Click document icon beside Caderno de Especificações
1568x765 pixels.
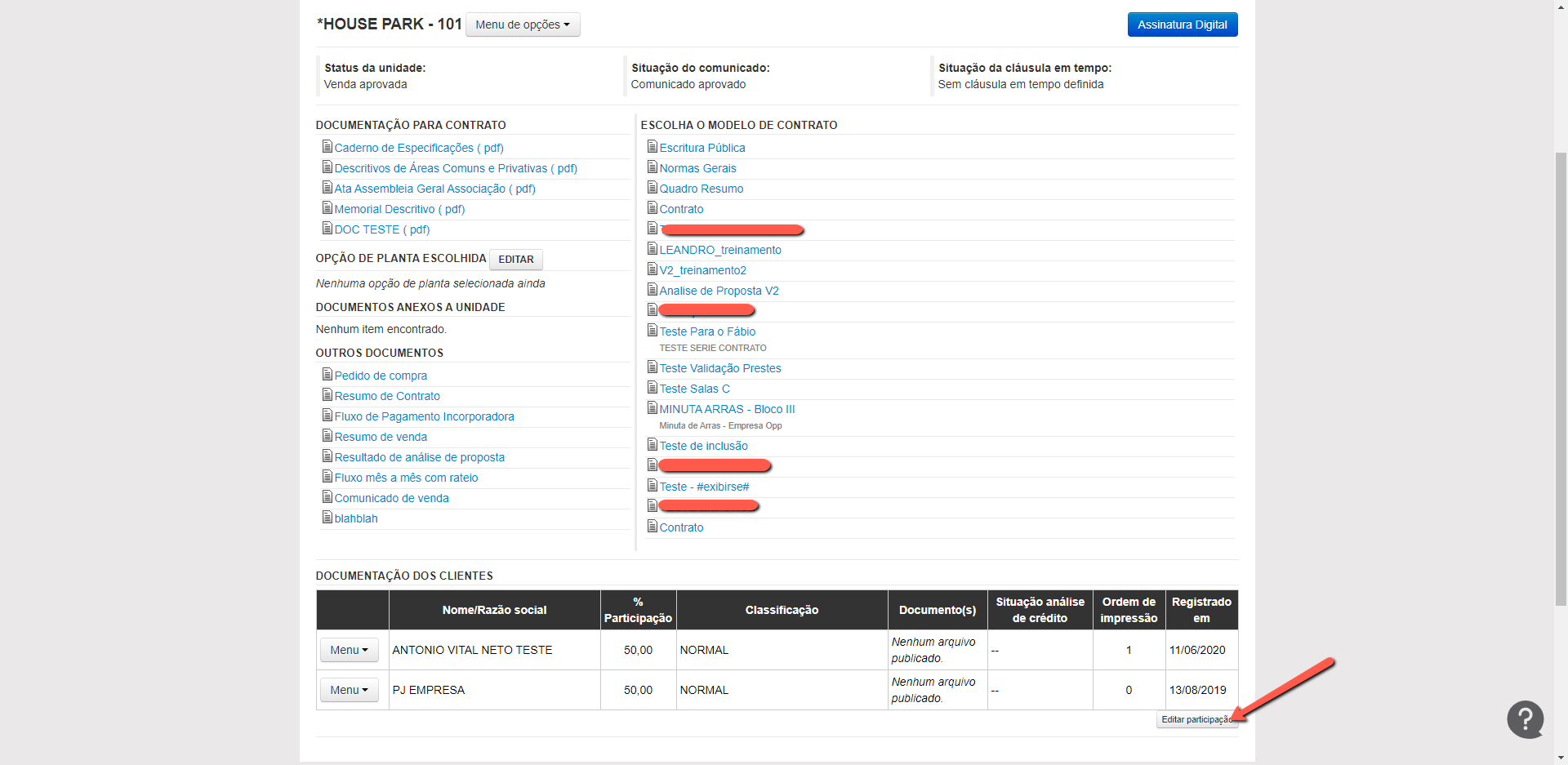tap(327, 147)
